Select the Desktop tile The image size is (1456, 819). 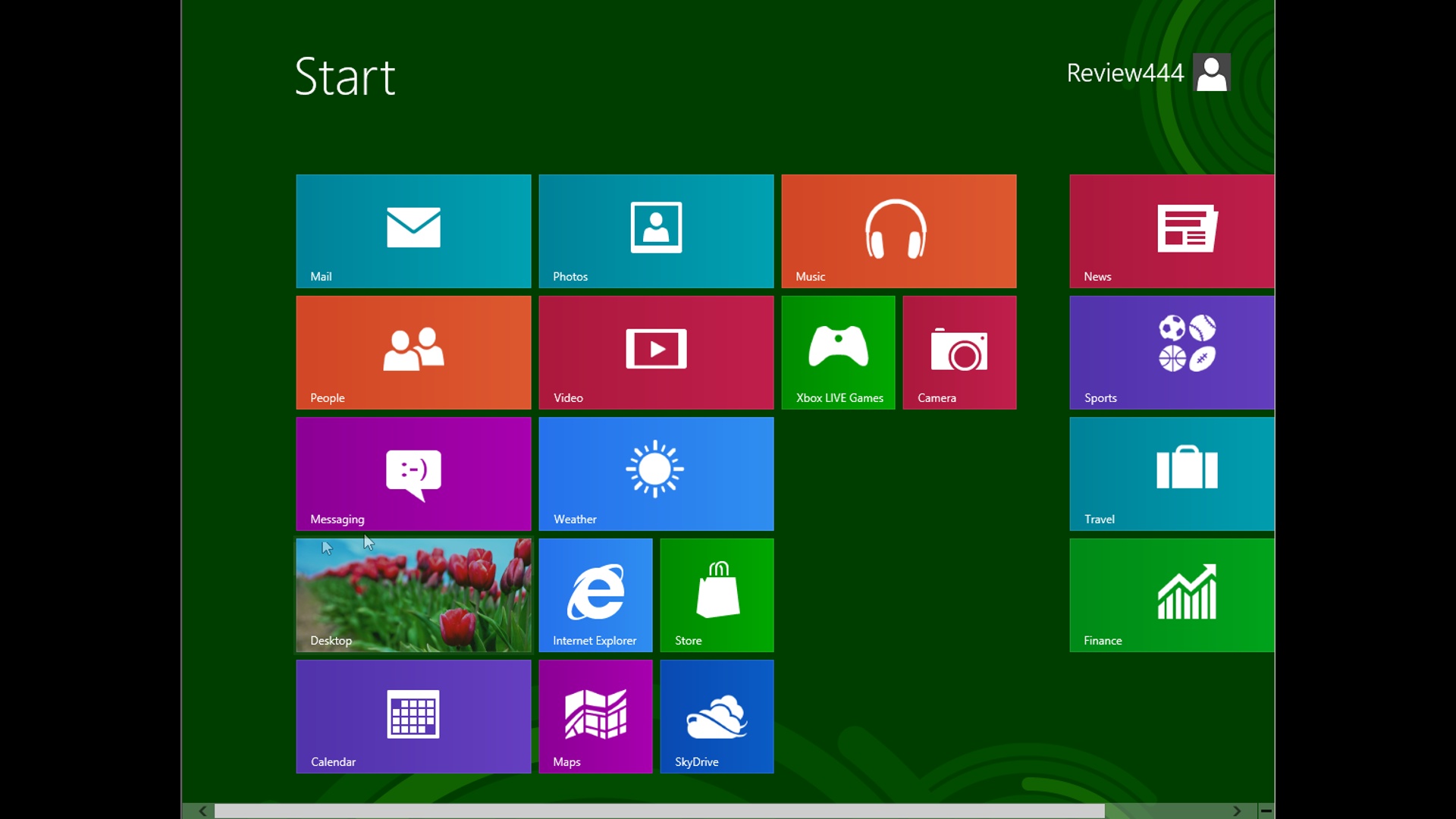coord(413,594)
